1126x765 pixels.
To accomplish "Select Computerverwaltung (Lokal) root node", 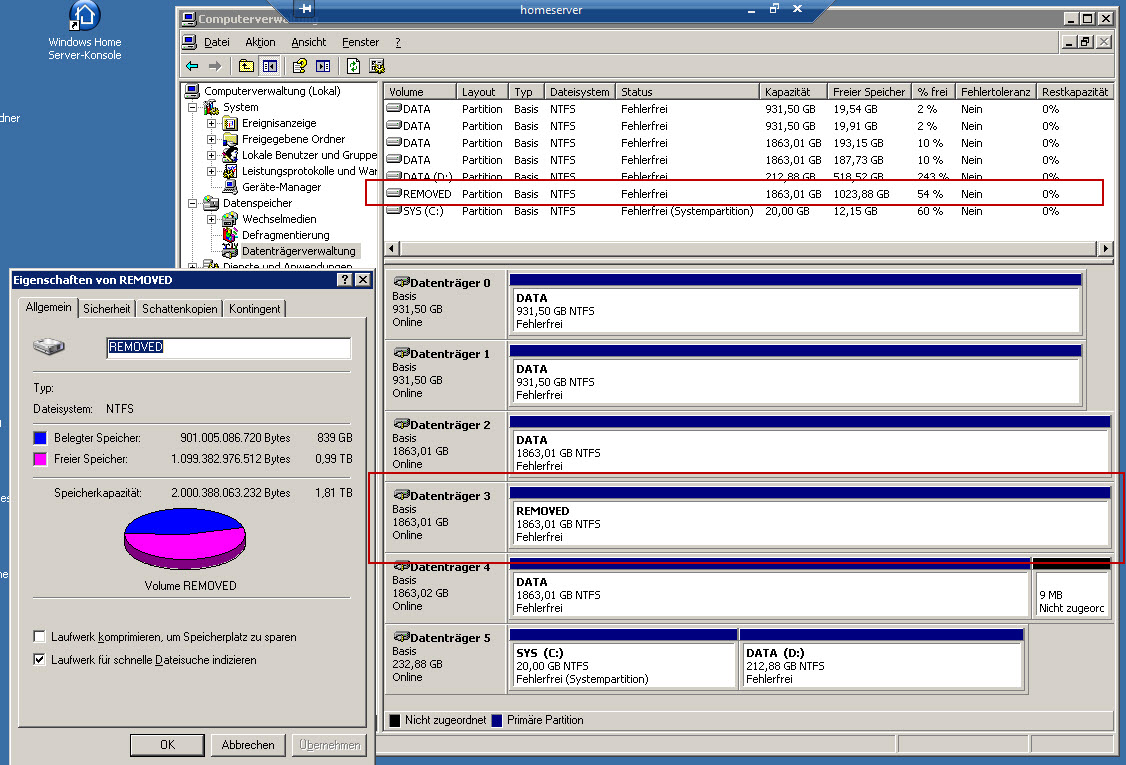I will (x=271, y=91).
